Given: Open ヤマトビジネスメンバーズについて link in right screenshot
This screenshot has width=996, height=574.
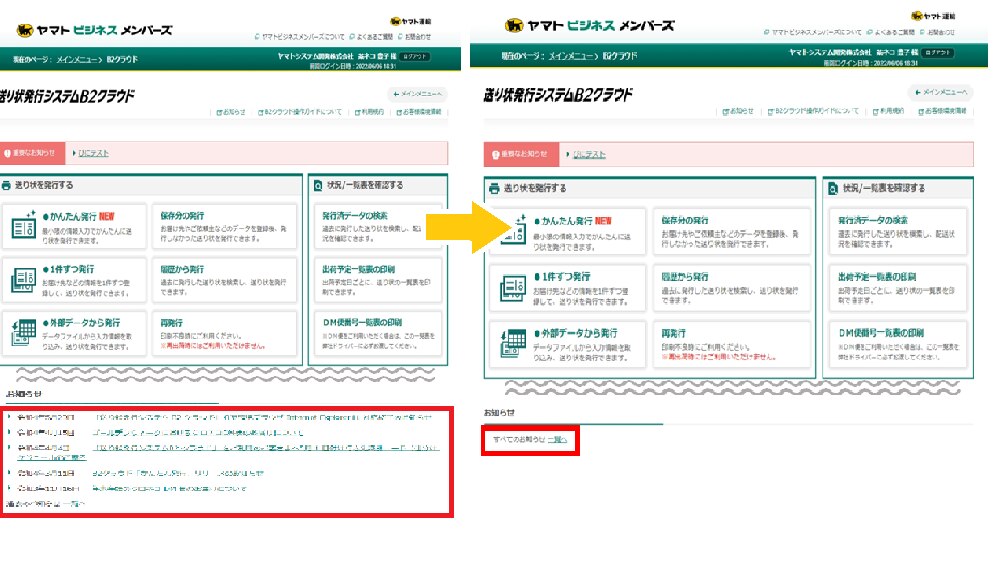Looking at the screenshot, I should pos(812,32).
